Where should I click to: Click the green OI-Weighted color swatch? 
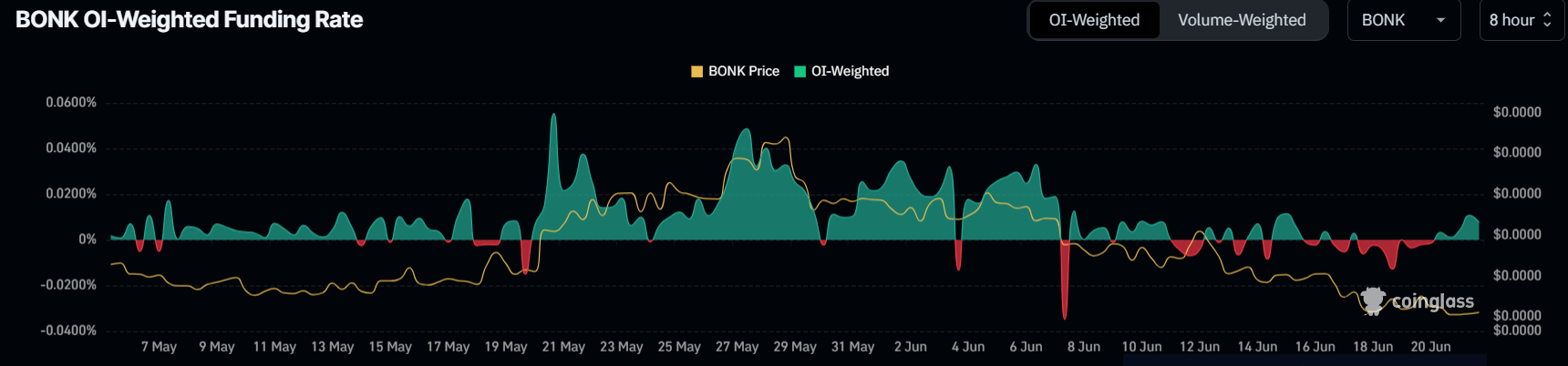(x=800, y=71)
